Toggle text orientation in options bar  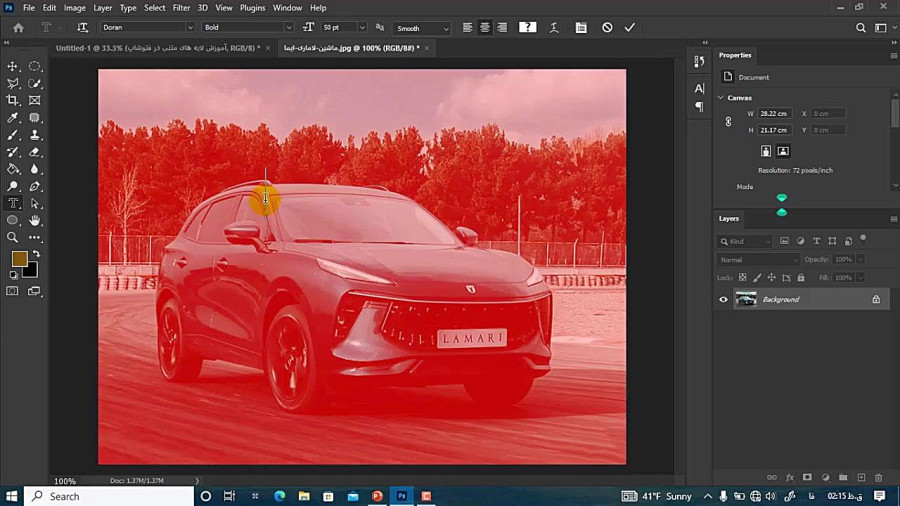click(x=82, y=28)
